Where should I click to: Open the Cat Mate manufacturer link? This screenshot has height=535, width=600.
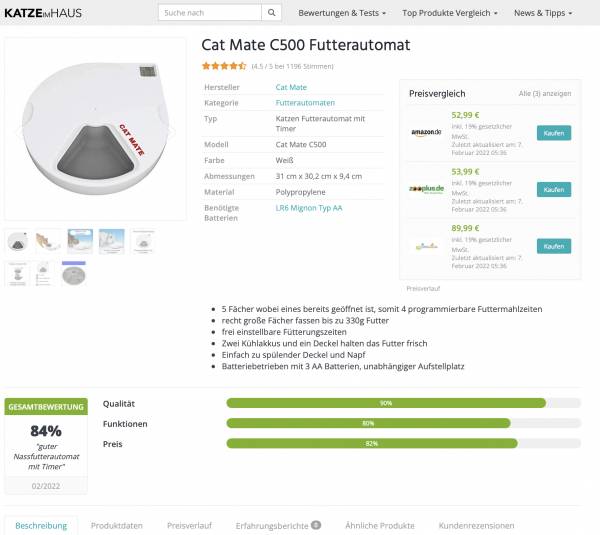(291, 87)
